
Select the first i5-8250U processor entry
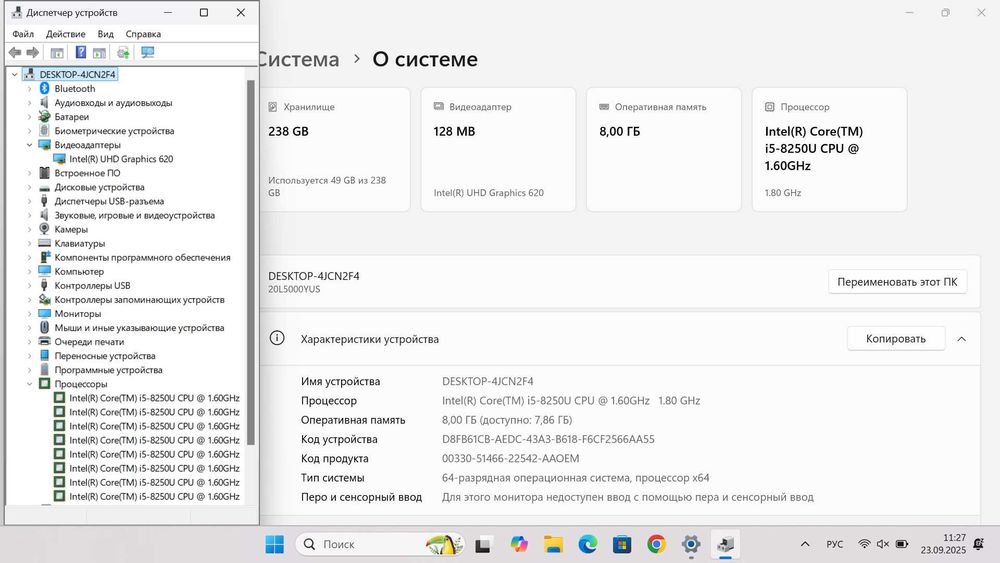154,398
